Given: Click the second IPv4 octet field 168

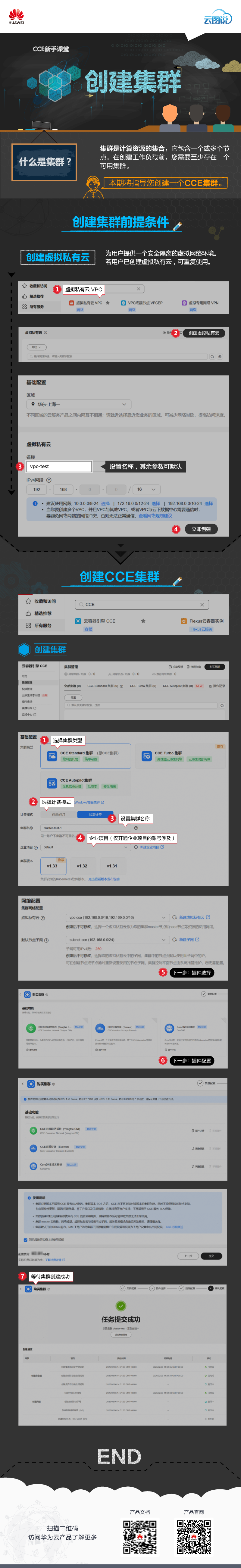Looking at the screenshot, I should 63,490.
